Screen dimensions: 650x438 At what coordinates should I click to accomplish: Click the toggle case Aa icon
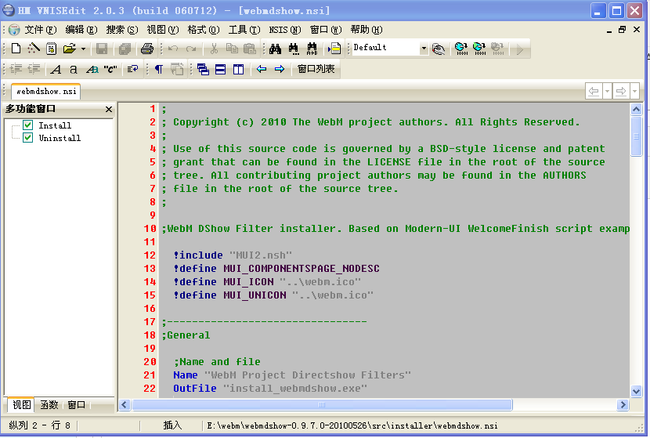click(92, 70)
